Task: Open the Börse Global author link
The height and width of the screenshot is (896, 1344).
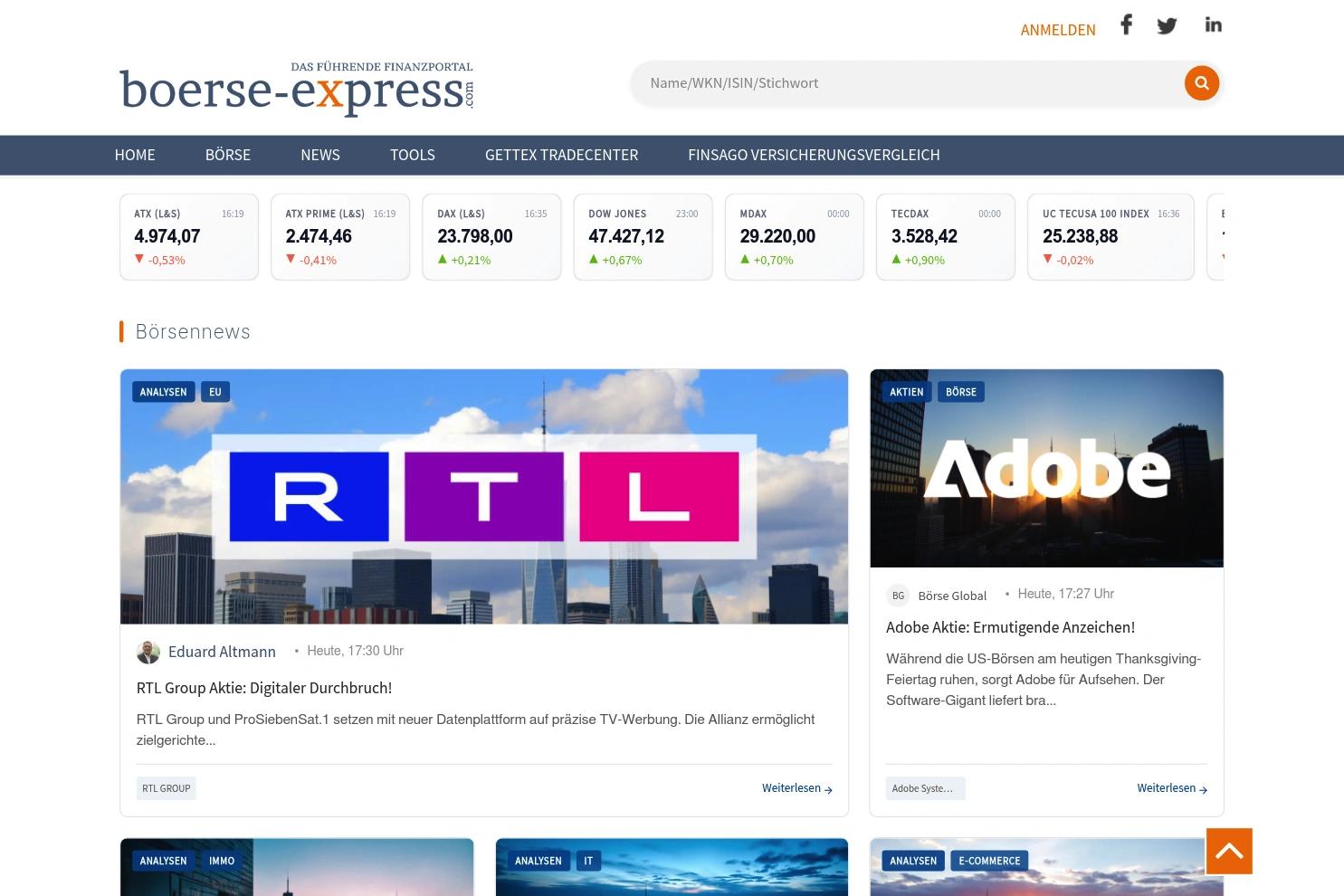Action: [x=952, y=596]
